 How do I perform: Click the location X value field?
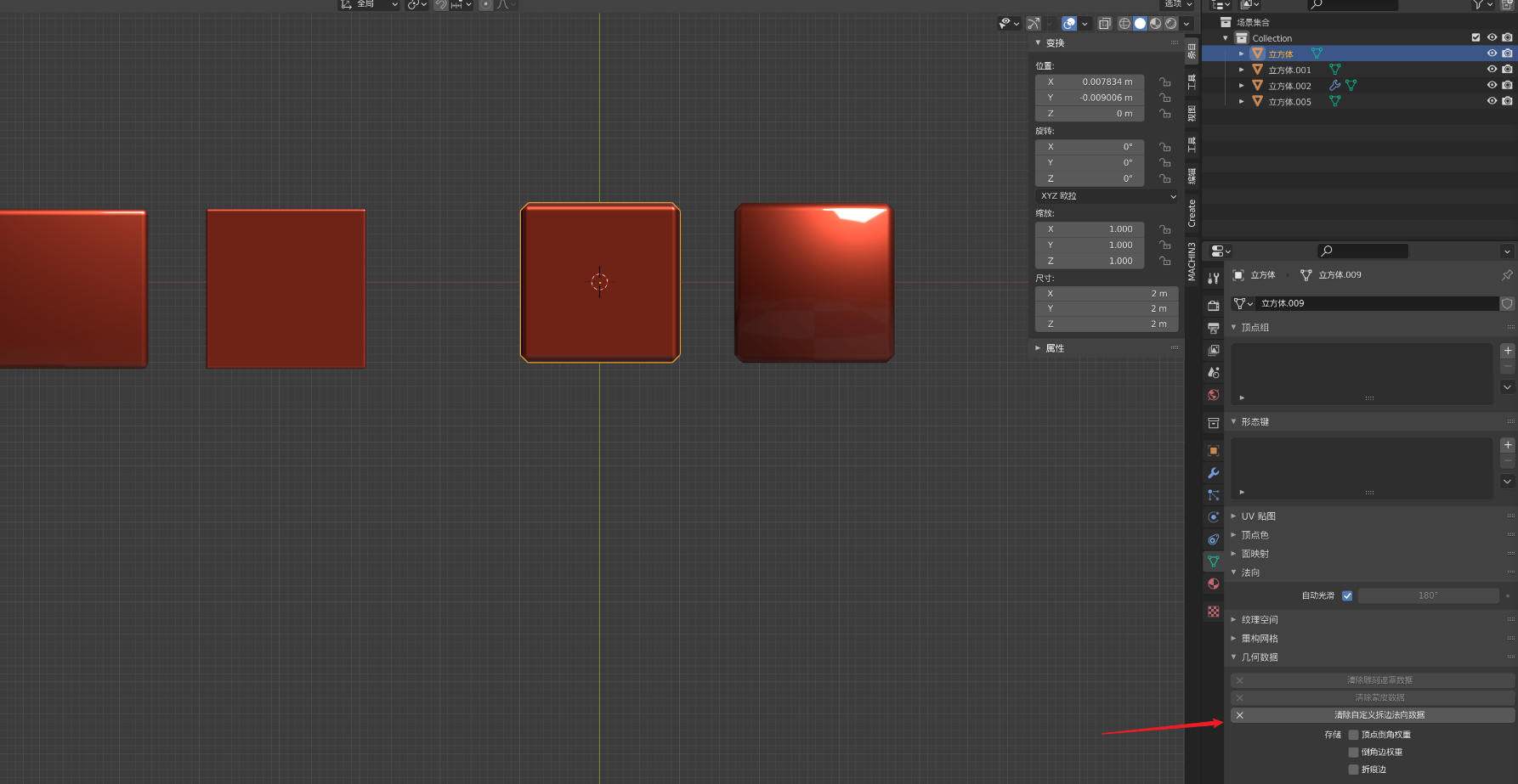click(x=1090, y=82)
